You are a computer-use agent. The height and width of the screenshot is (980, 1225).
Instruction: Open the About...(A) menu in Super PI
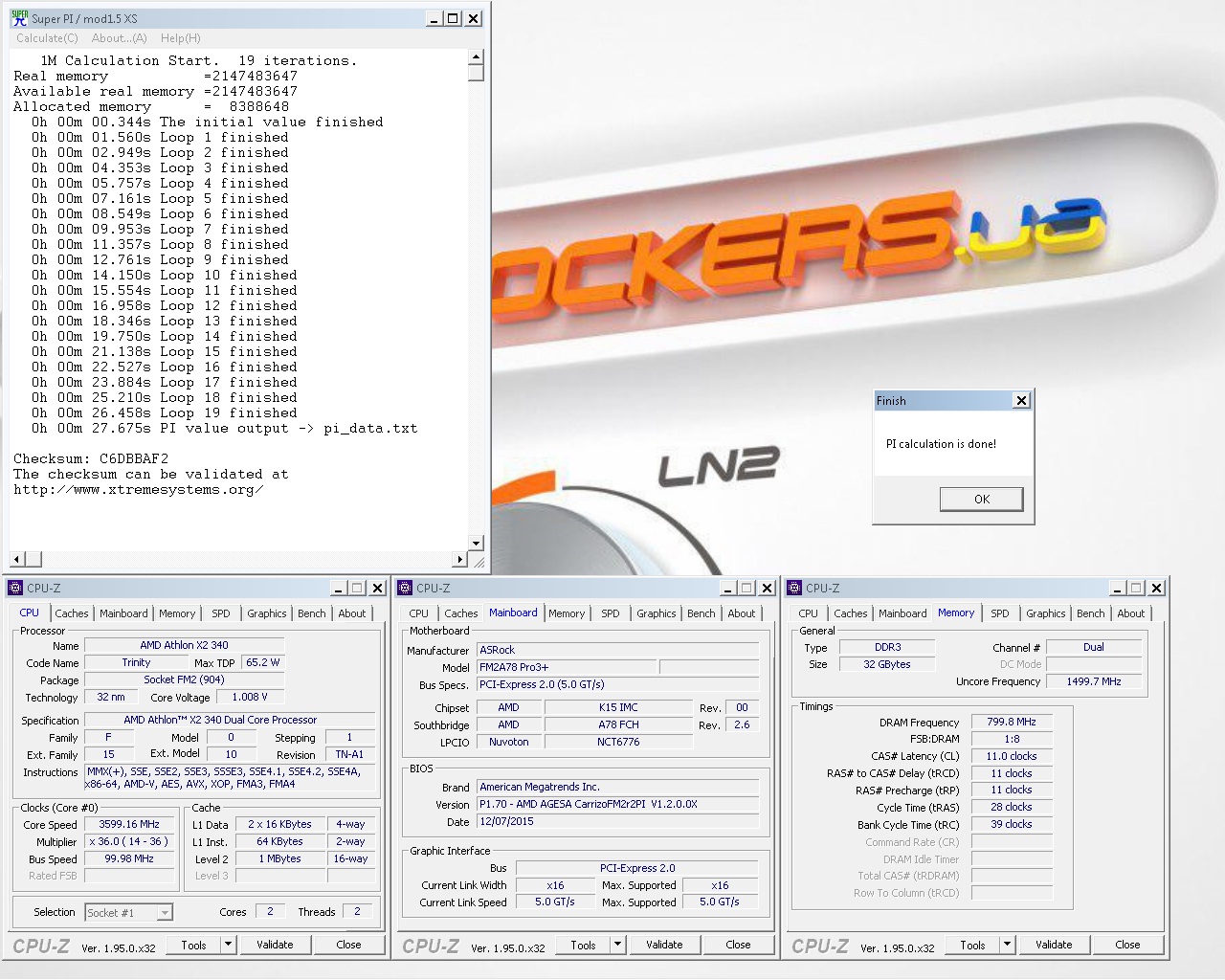(x=120, y=38)
